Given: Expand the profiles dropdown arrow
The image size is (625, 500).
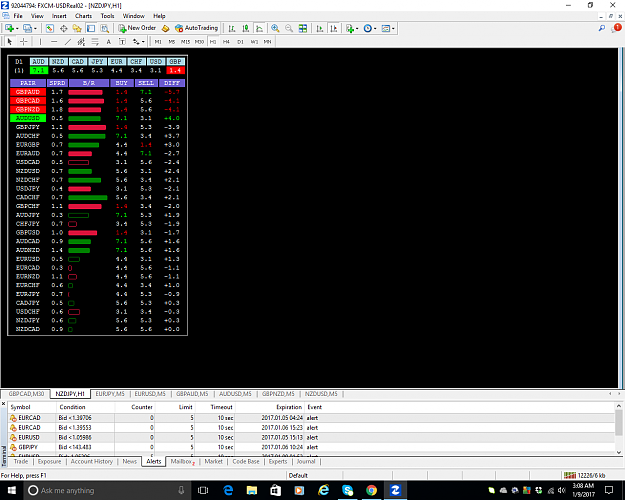Looking at the screenshot, I should coord(35,28).
